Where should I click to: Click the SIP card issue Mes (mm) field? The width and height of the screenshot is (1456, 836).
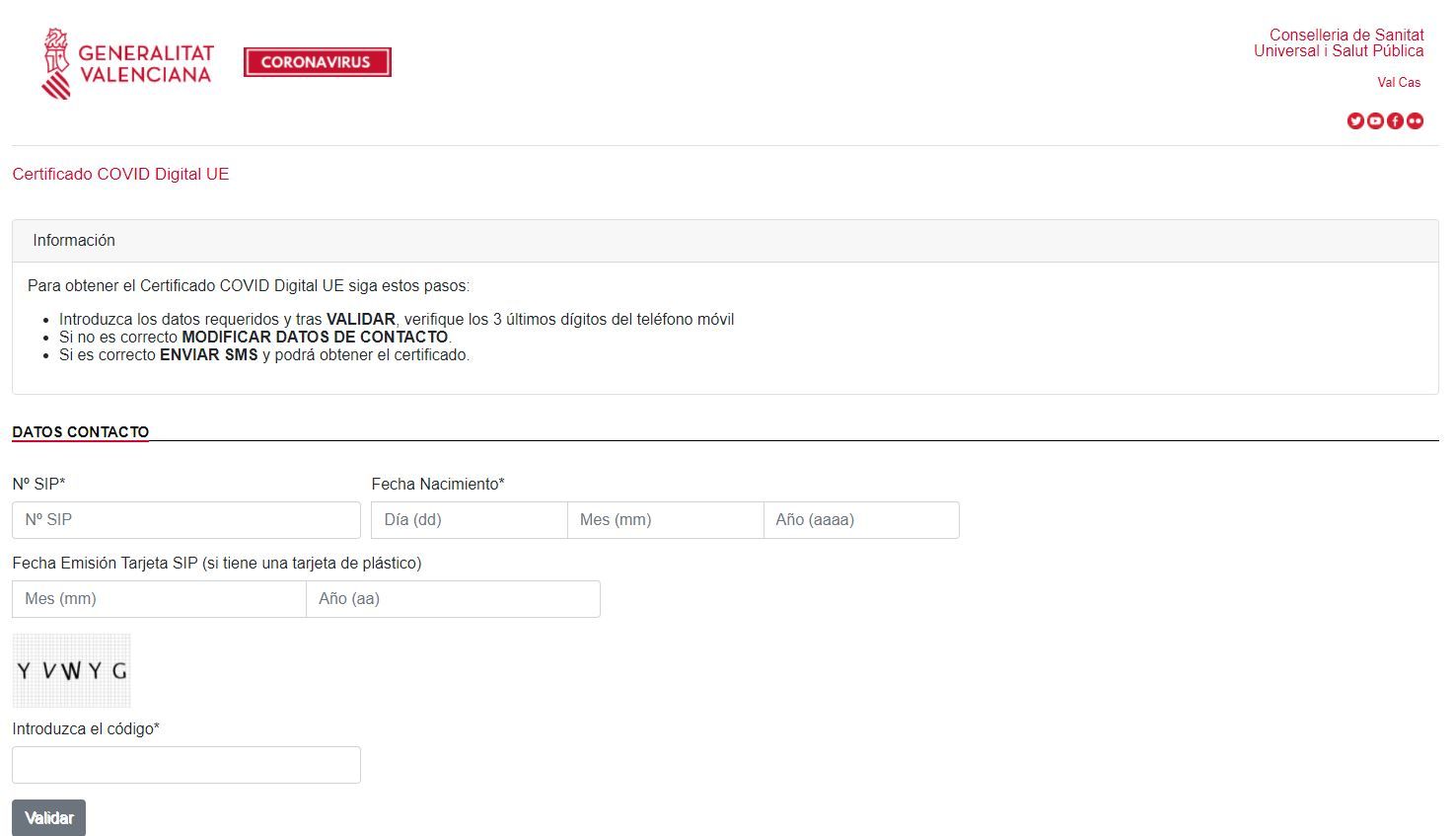coord(159,599)
